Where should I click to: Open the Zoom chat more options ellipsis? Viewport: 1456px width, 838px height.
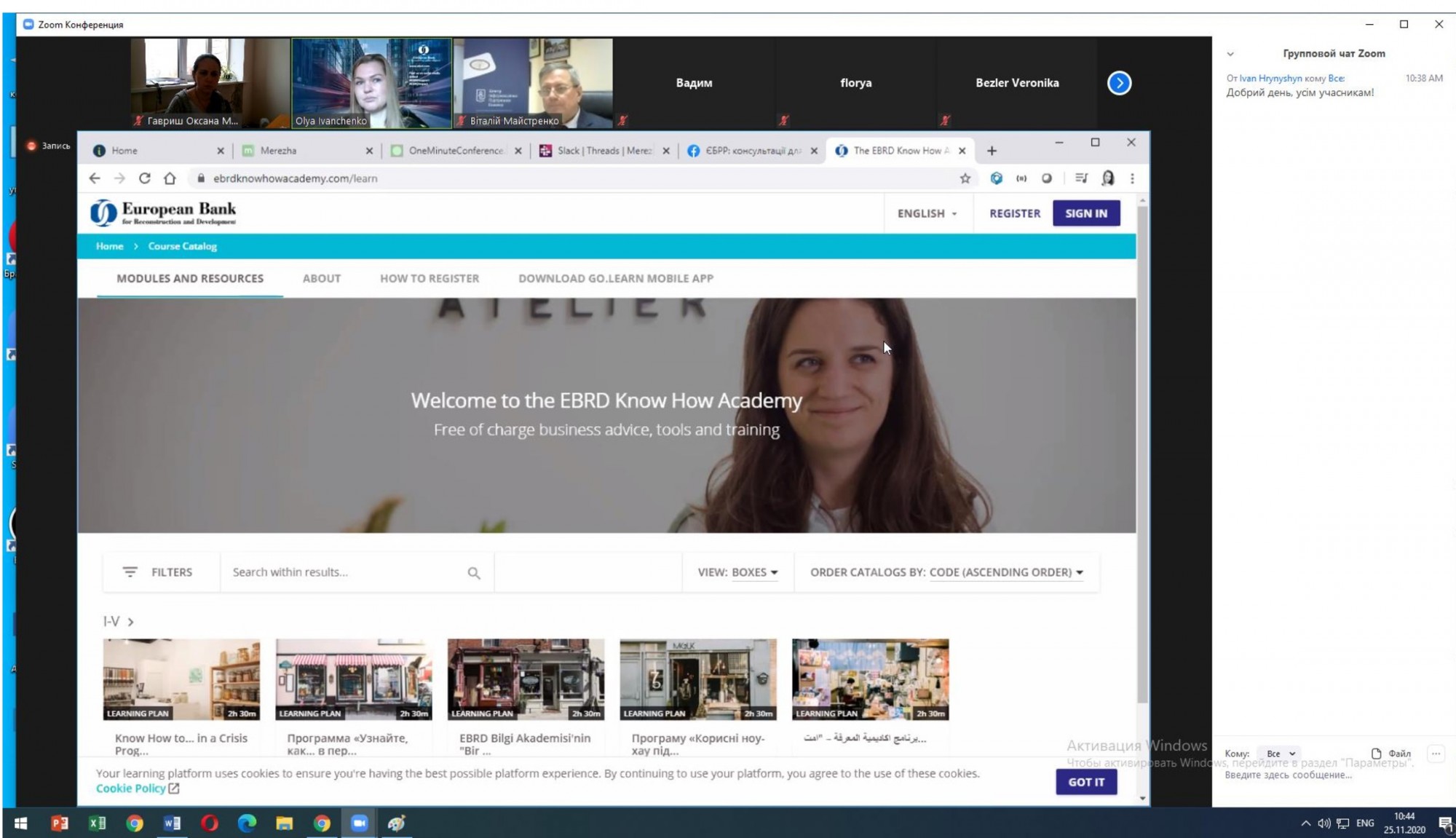pos(1436,754)
